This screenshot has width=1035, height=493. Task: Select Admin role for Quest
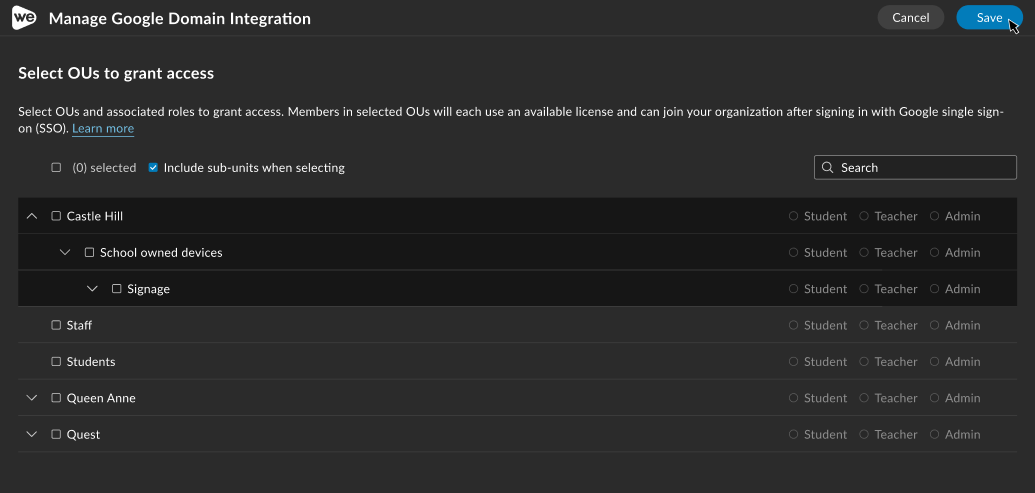coord(935,434)
